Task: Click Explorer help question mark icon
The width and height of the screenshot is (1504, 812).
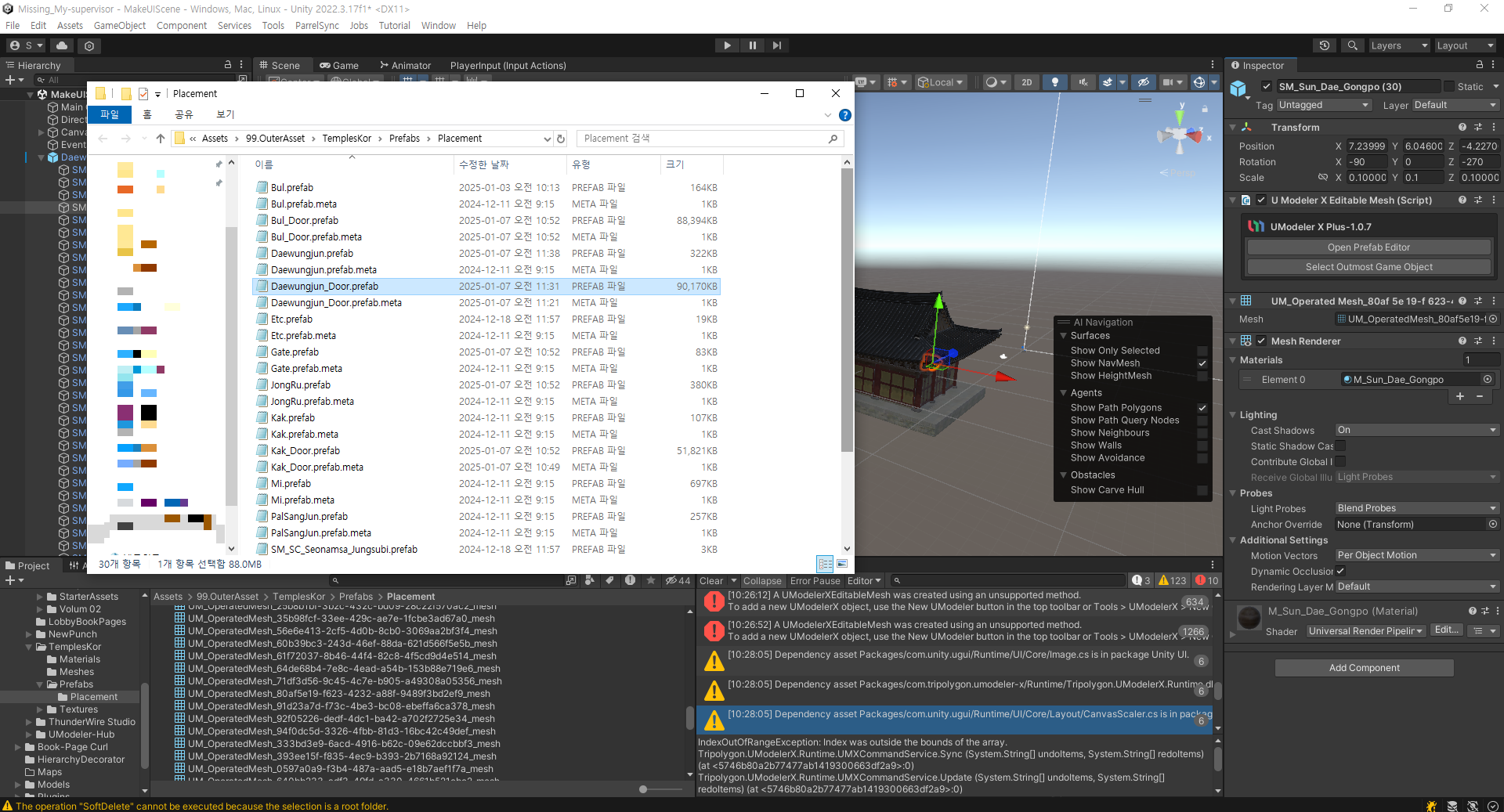Action: (x=844, y=115)
